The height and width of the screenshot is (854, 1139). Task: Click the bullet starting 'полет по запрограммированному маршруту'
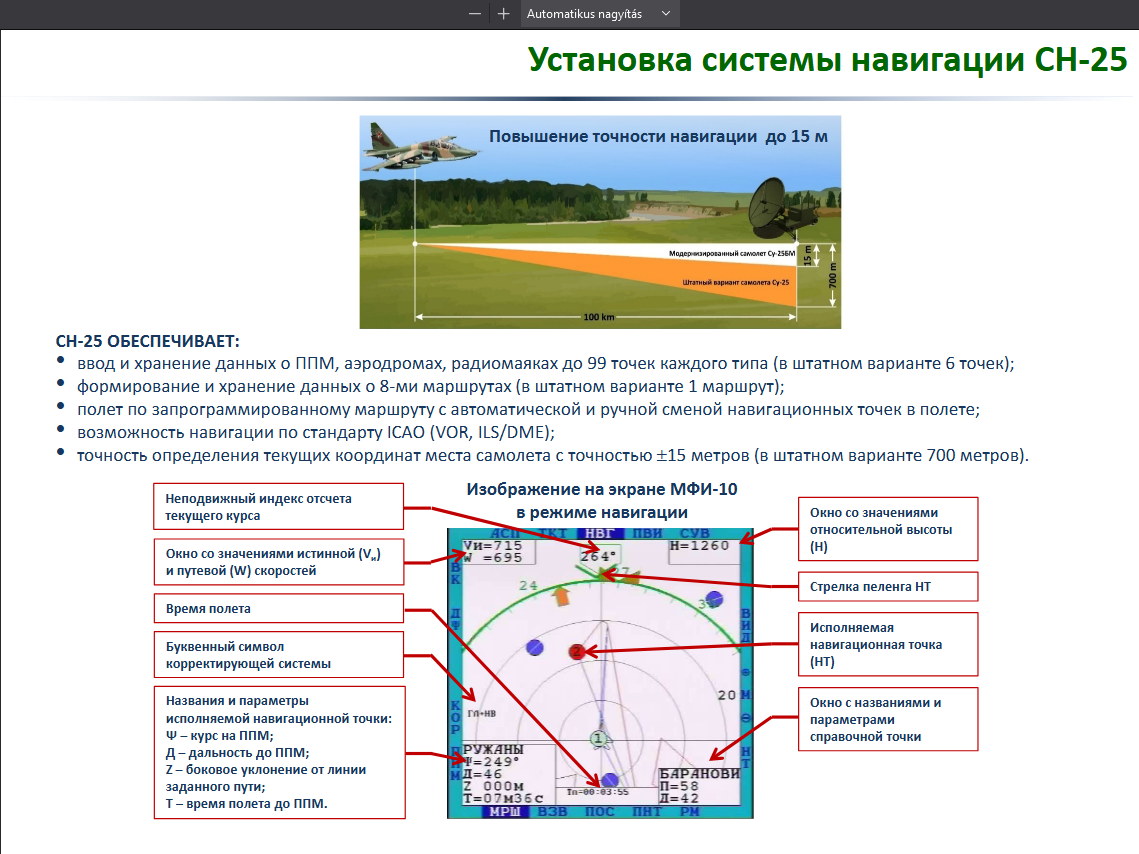coord(528,410)
